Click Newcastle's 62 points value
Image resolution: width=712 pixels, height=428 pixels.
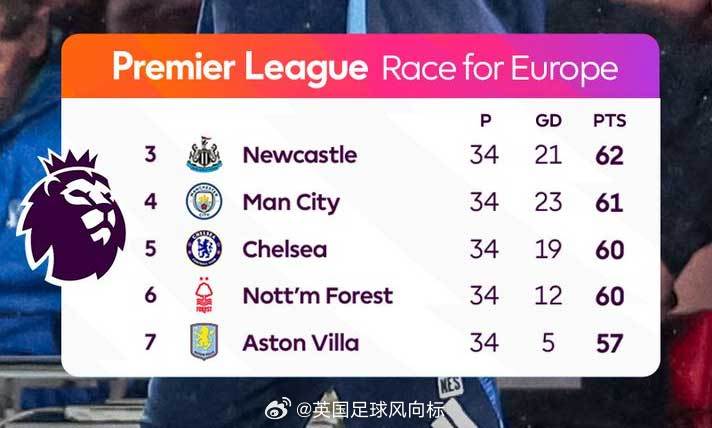(x=609, y=155)
